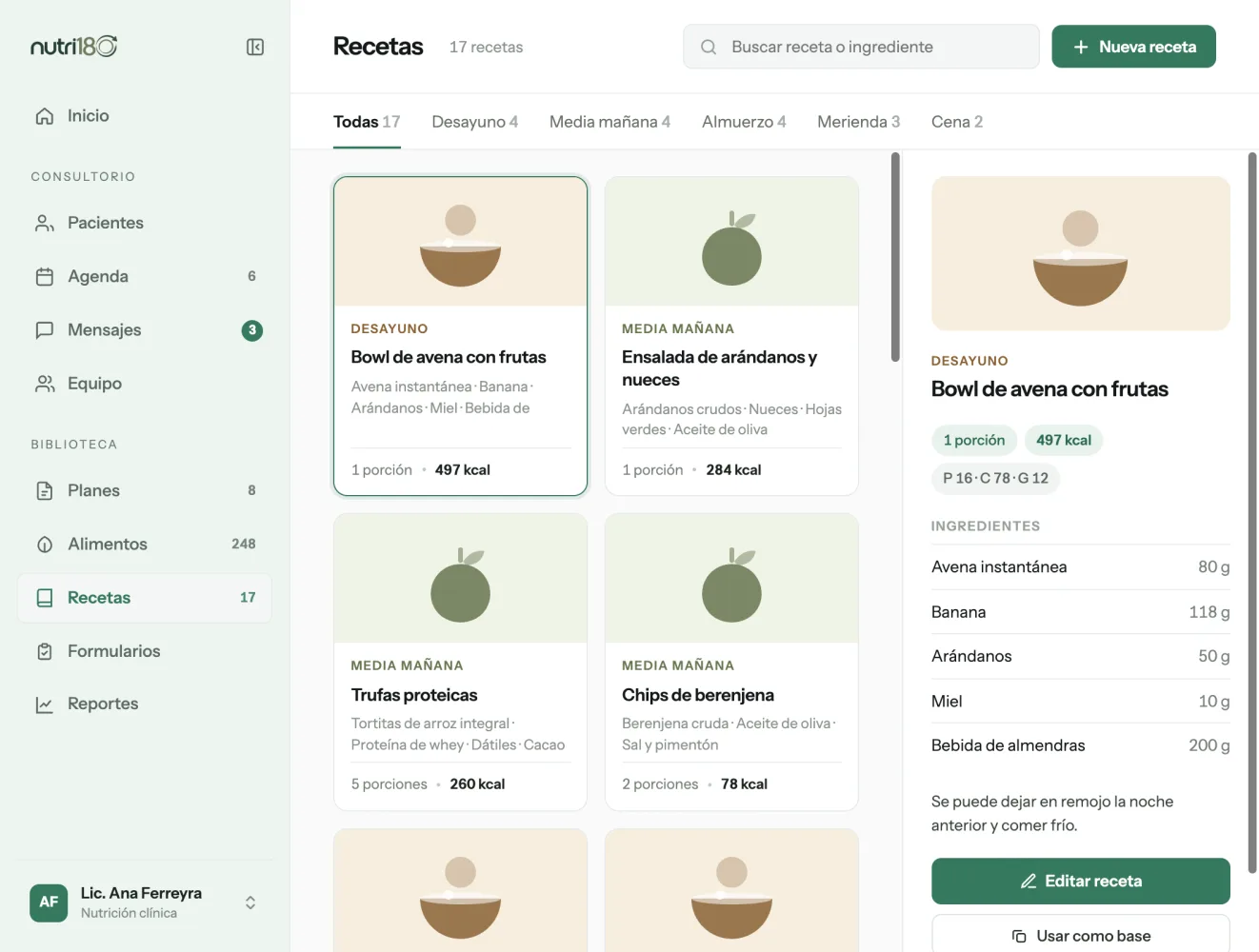Click the 497 kcal chip in detail panel
Screen dimensions: 1259x952
1064,441
